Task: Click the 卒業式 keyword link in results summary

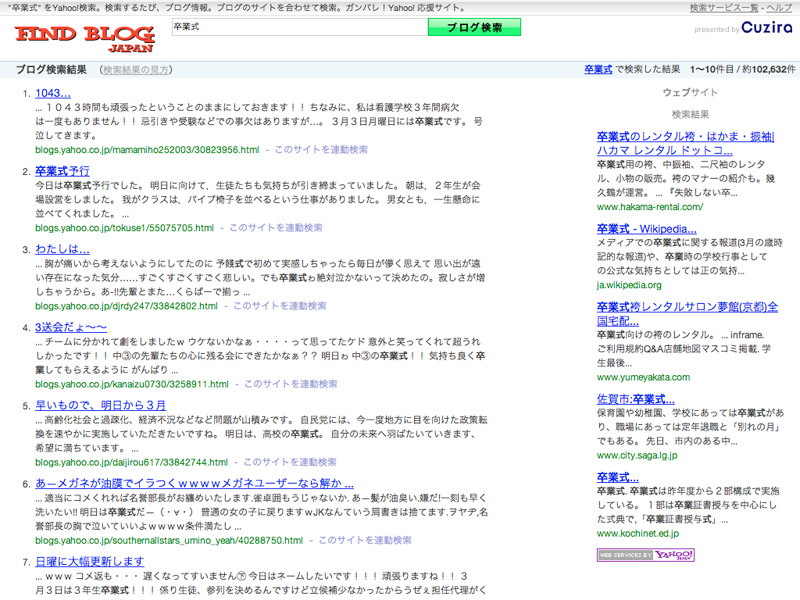Action: (x=598, y=70)
